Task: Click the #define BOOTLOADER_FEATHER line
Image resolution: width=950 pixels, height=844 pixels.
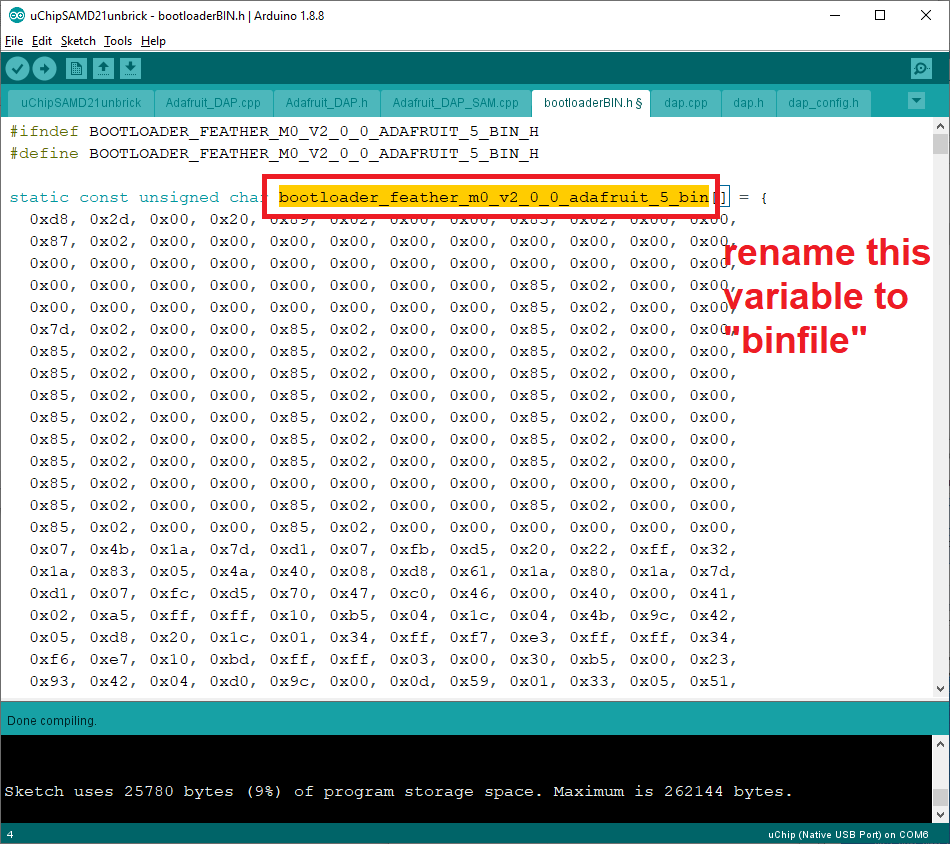Action: pyautogui.click(x=274, y=153)
